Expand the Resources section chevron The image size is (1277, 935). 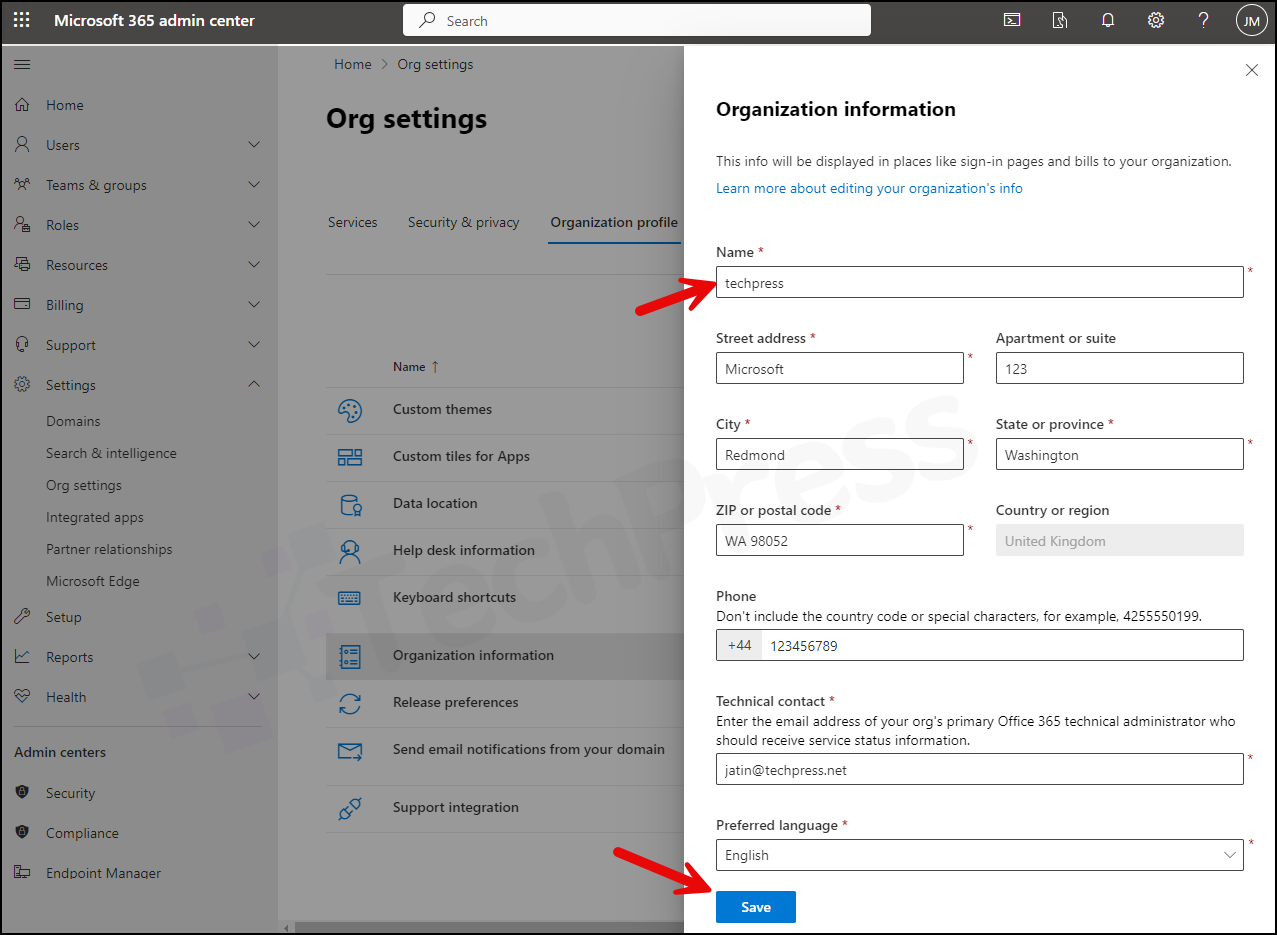pyautogui.click(x=254, y=265)
